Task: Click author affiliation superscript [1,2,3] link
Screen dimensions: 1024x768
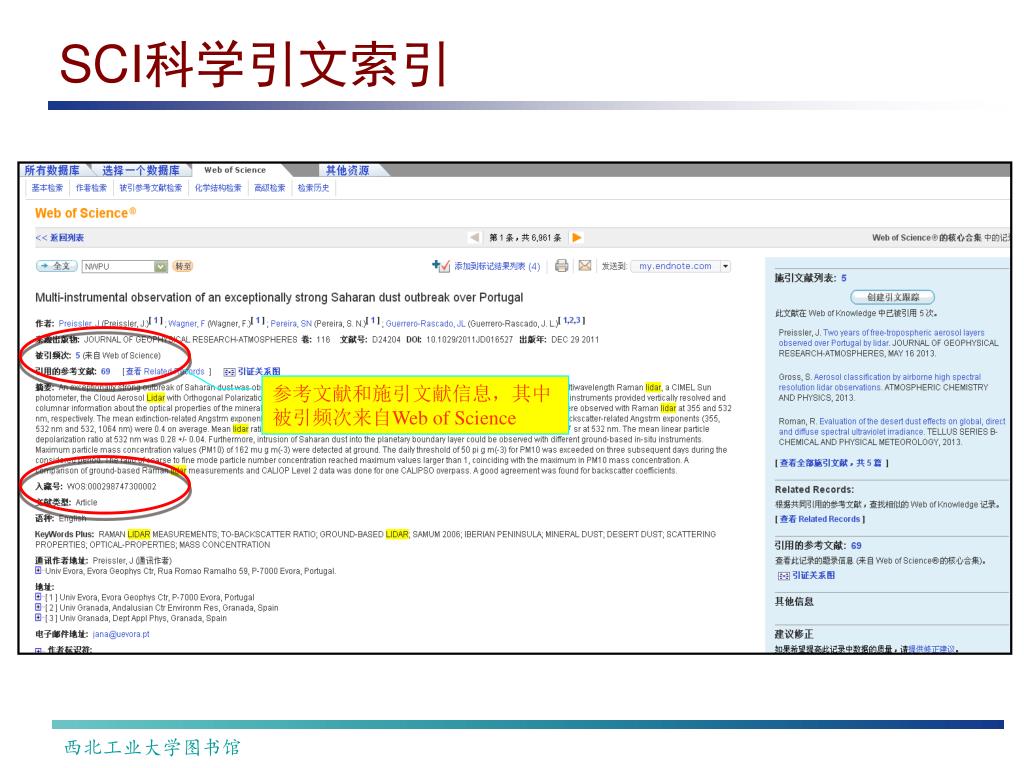Action: pos(572,321)
